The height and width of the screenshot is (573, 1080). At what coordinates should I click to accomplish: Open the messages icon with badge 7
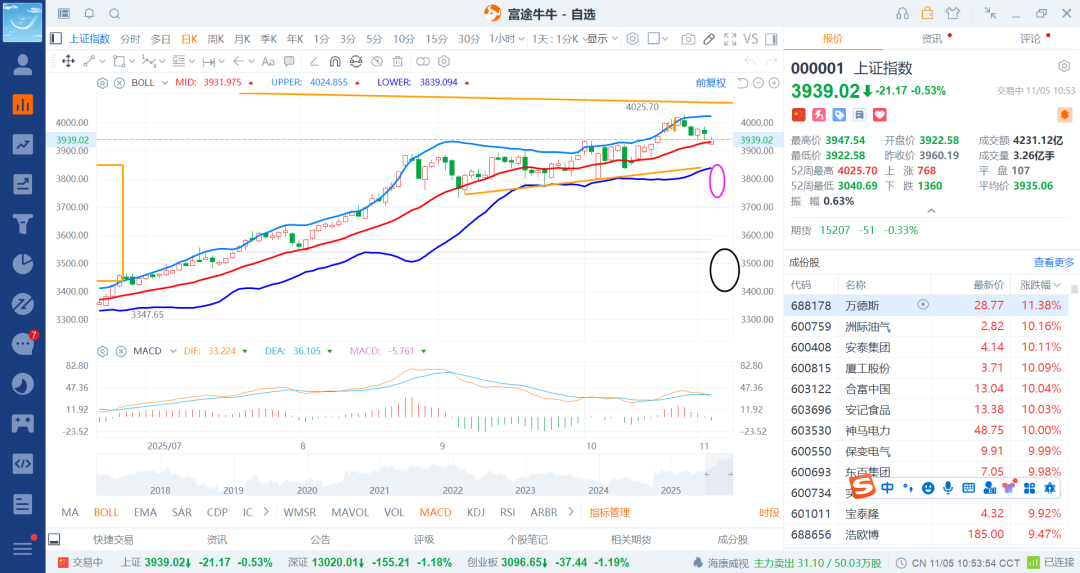pyautogui.click(x=23, y=343)
